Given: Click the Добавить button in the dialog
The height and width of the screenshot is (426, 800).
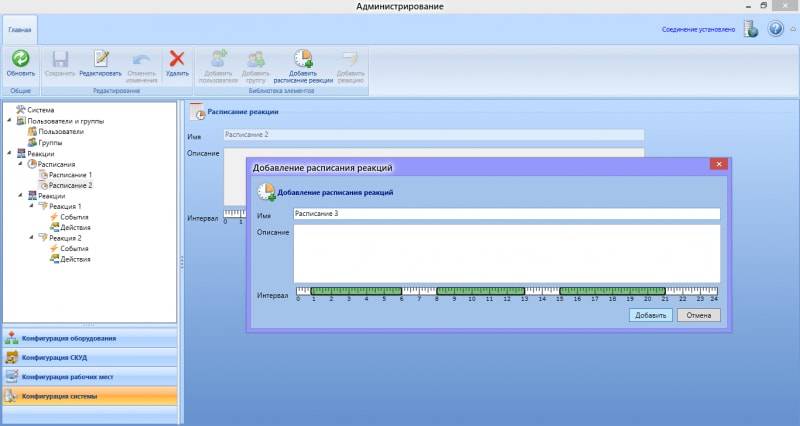Looking at the screenshot, I should coord(650,315).
